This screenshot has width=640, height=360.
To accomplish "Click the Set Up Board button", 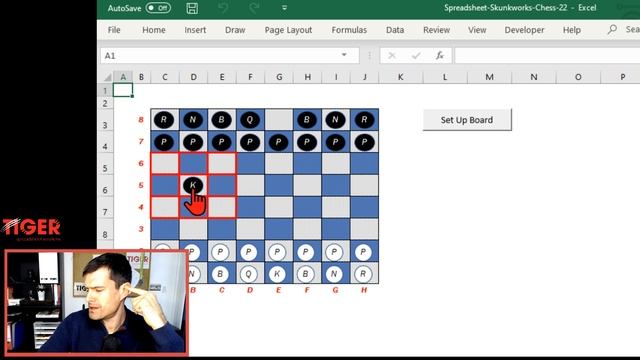I will (467, 120).
